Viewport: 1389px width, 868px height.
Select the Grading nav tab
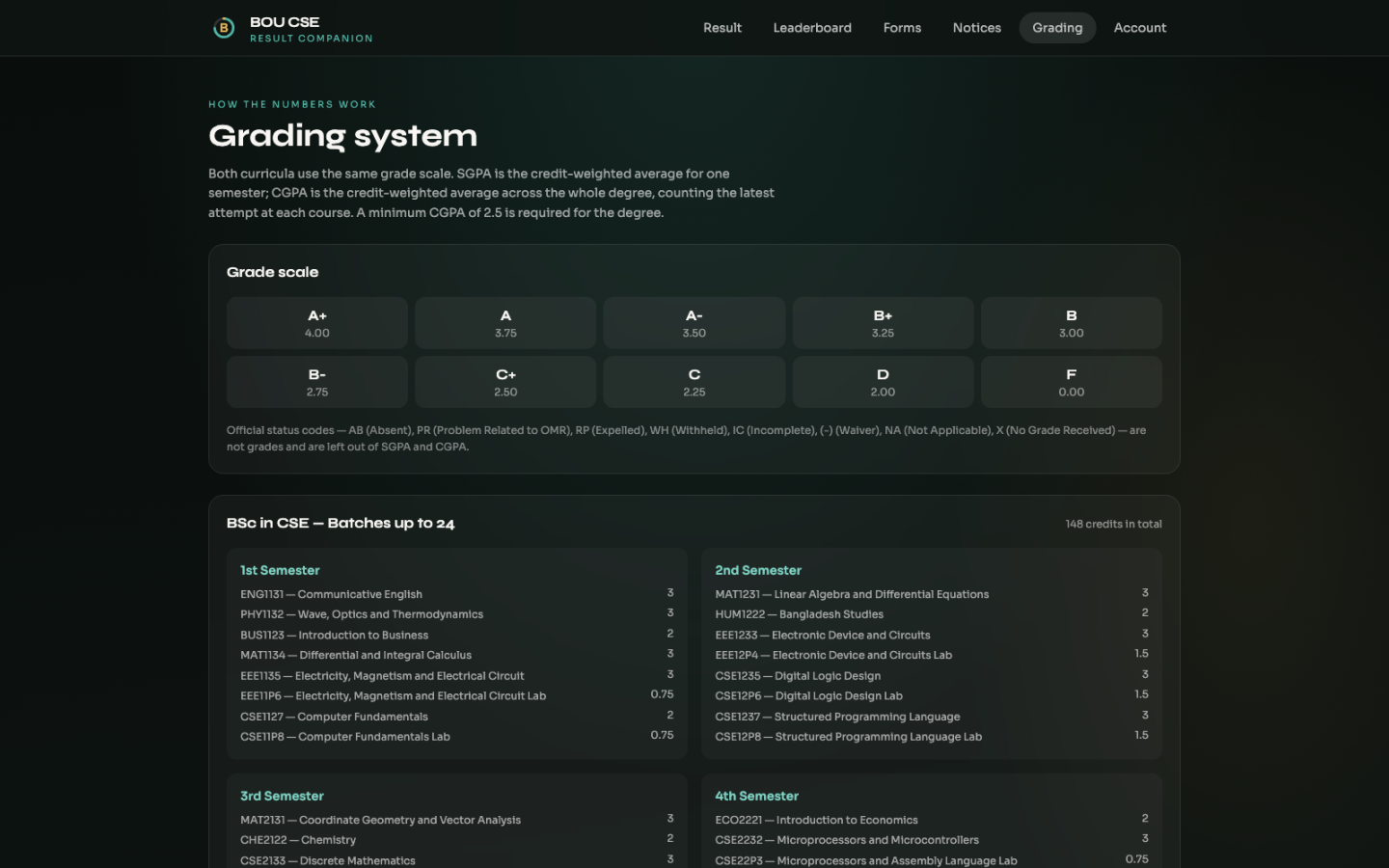pyautogui.click(x=1057, y=28)
